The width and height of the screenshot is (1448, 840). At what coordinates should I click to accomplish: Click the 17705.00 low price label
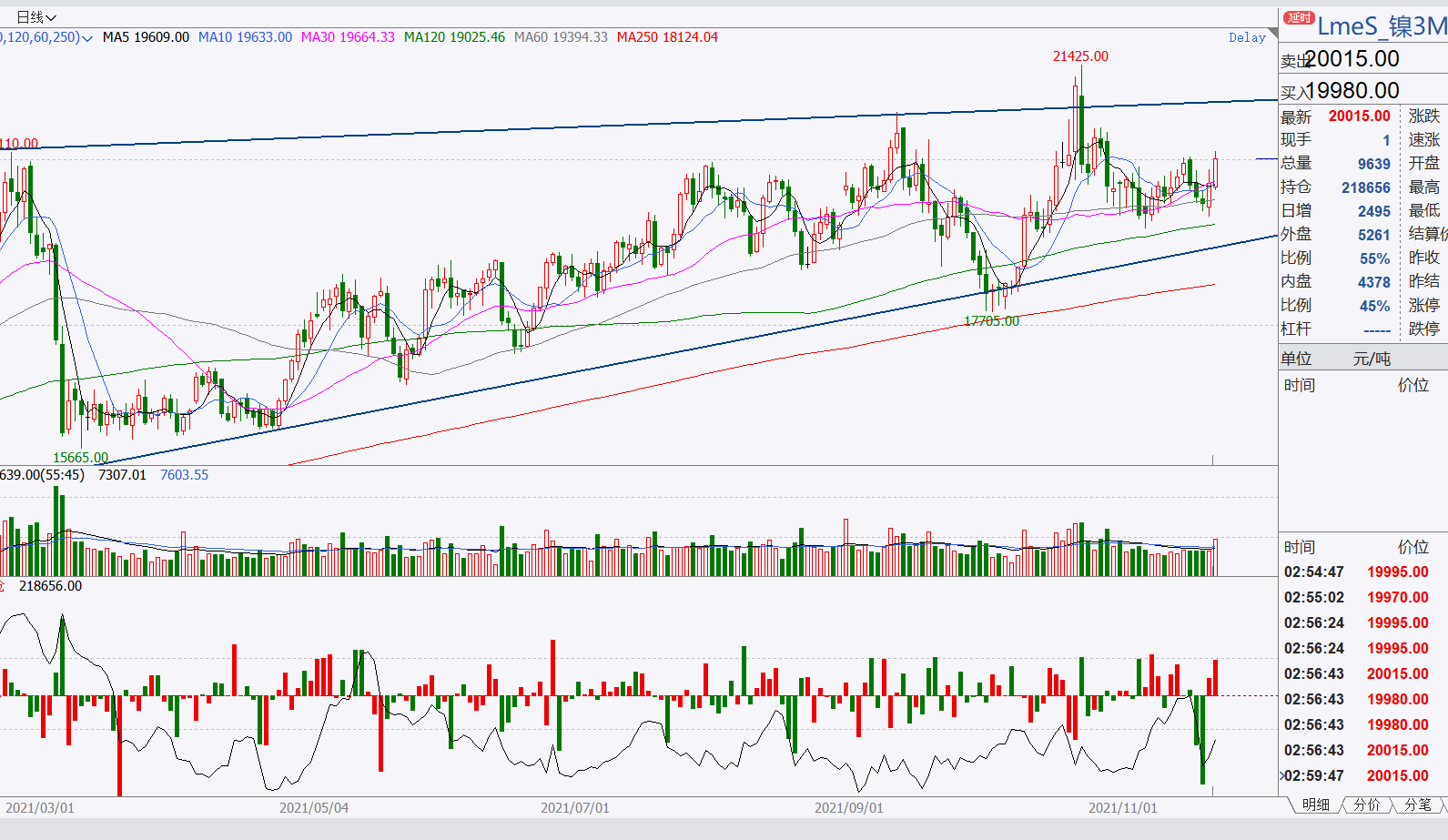992,321
